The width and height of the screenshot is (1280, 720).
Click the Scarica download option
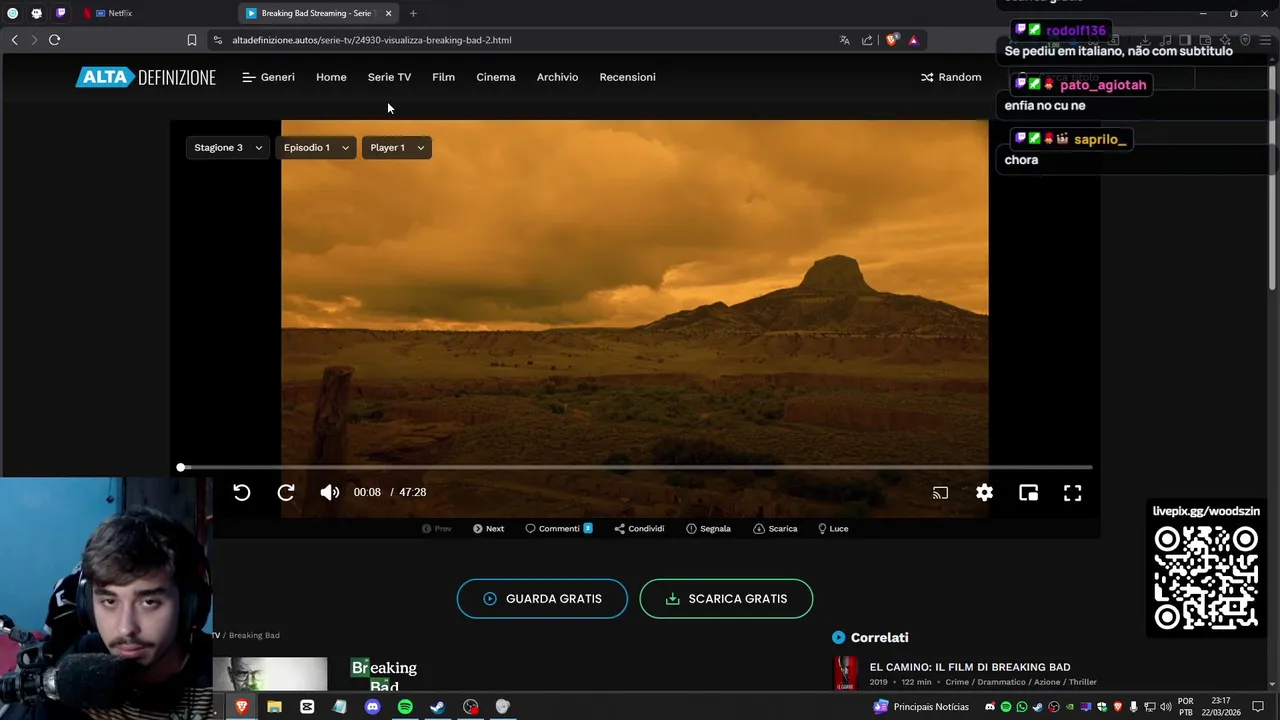(775, 528)
